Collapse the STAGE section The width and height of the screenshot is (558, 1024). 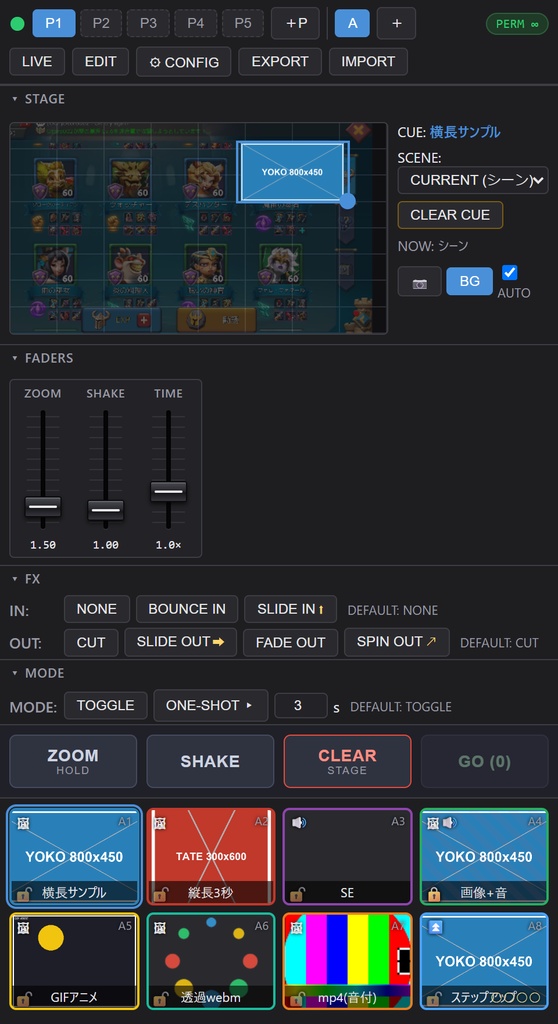(38, 99)
